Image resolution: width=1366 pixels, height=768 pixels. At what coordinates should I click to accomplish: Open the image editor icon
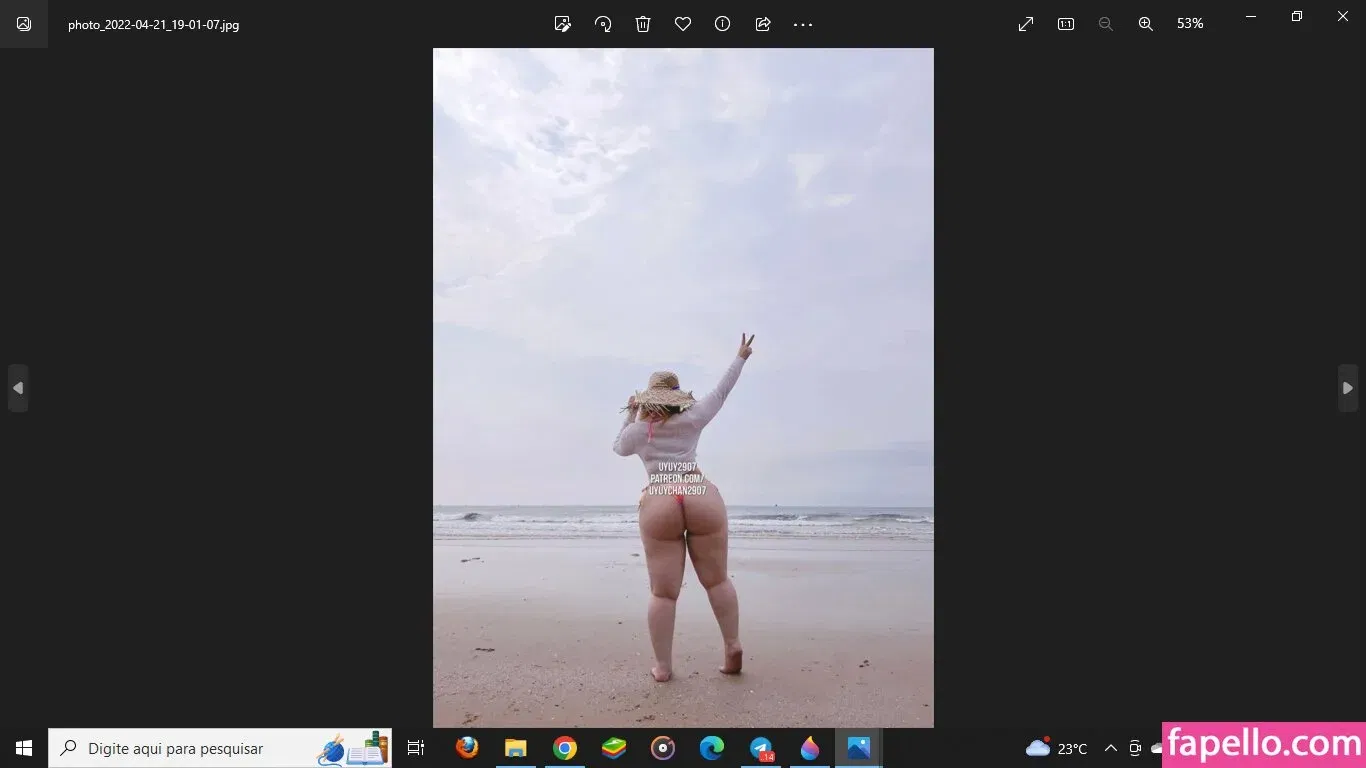(x=562, y=24)
